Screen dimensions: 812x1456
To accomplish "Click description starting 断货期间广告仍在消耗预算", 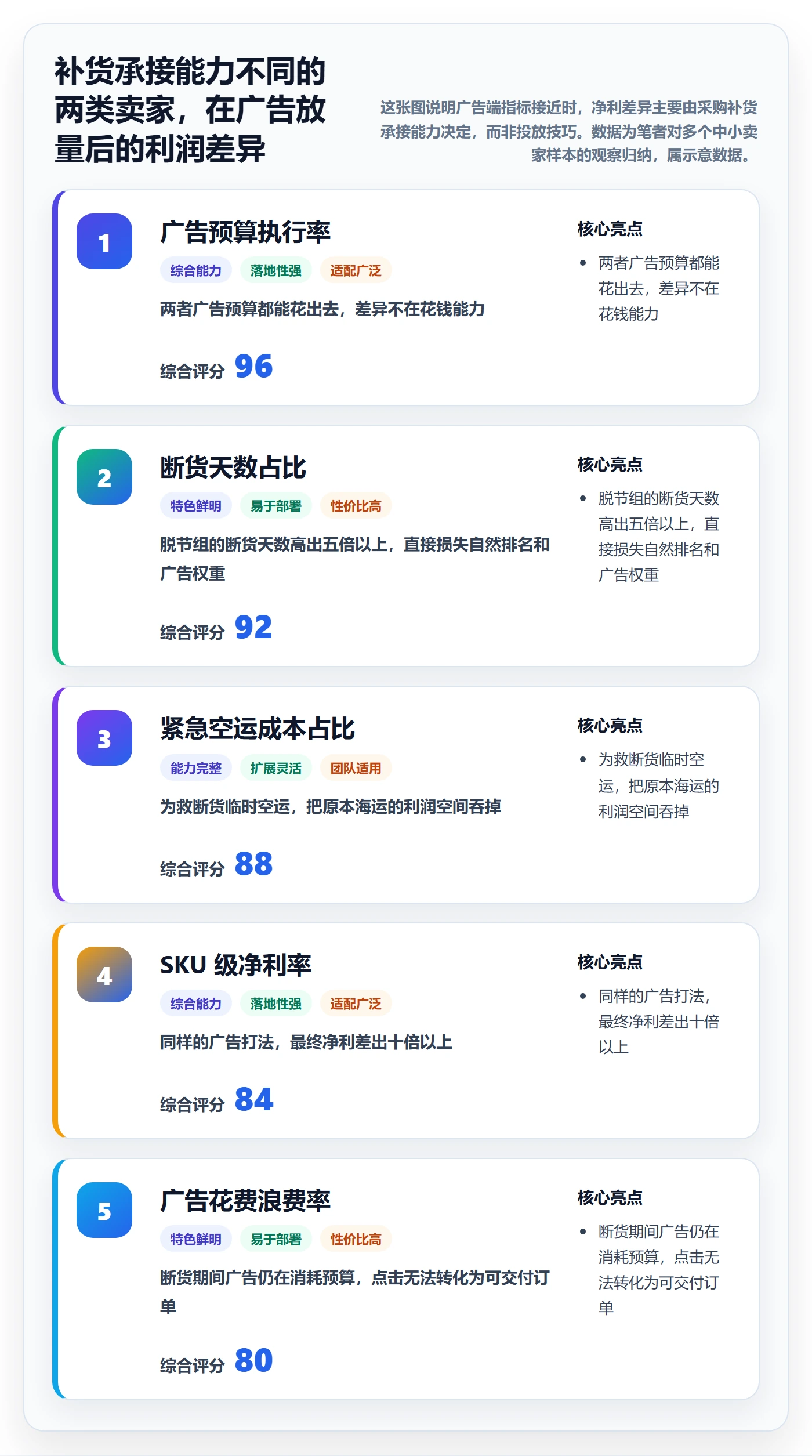I will (355, 1292).
